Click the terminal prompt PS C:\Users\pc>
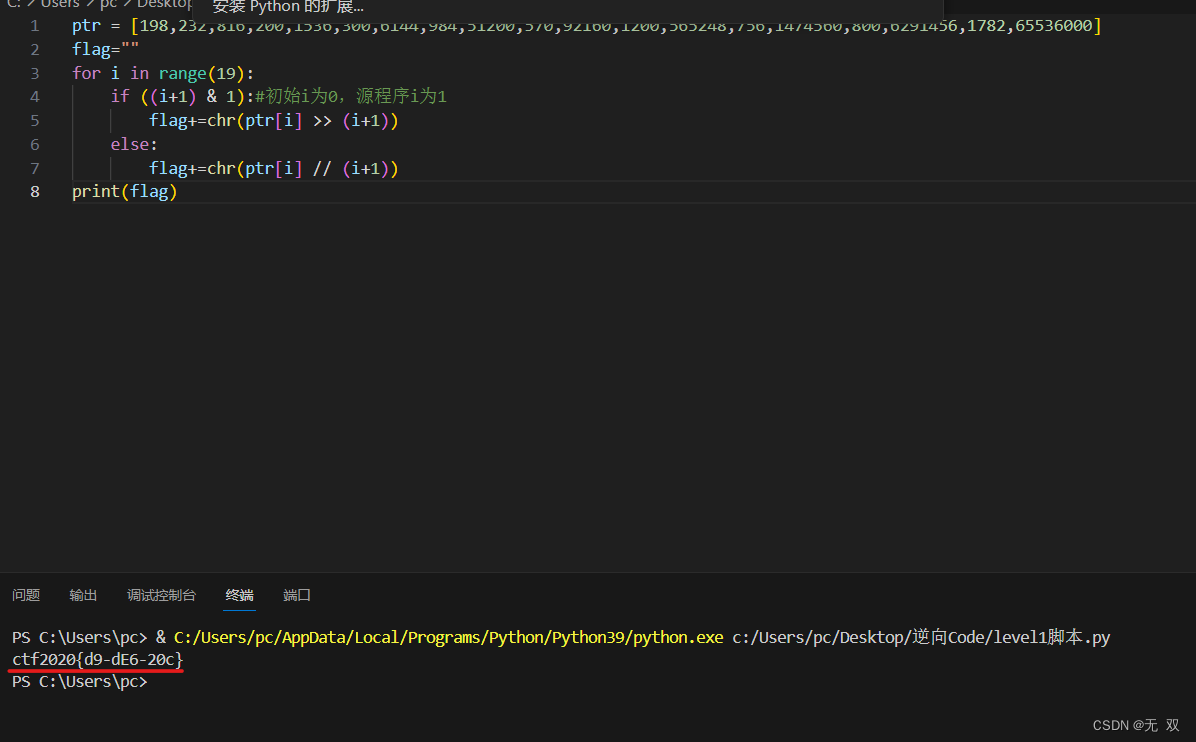The image size is (1196, 742). (80, 681)
